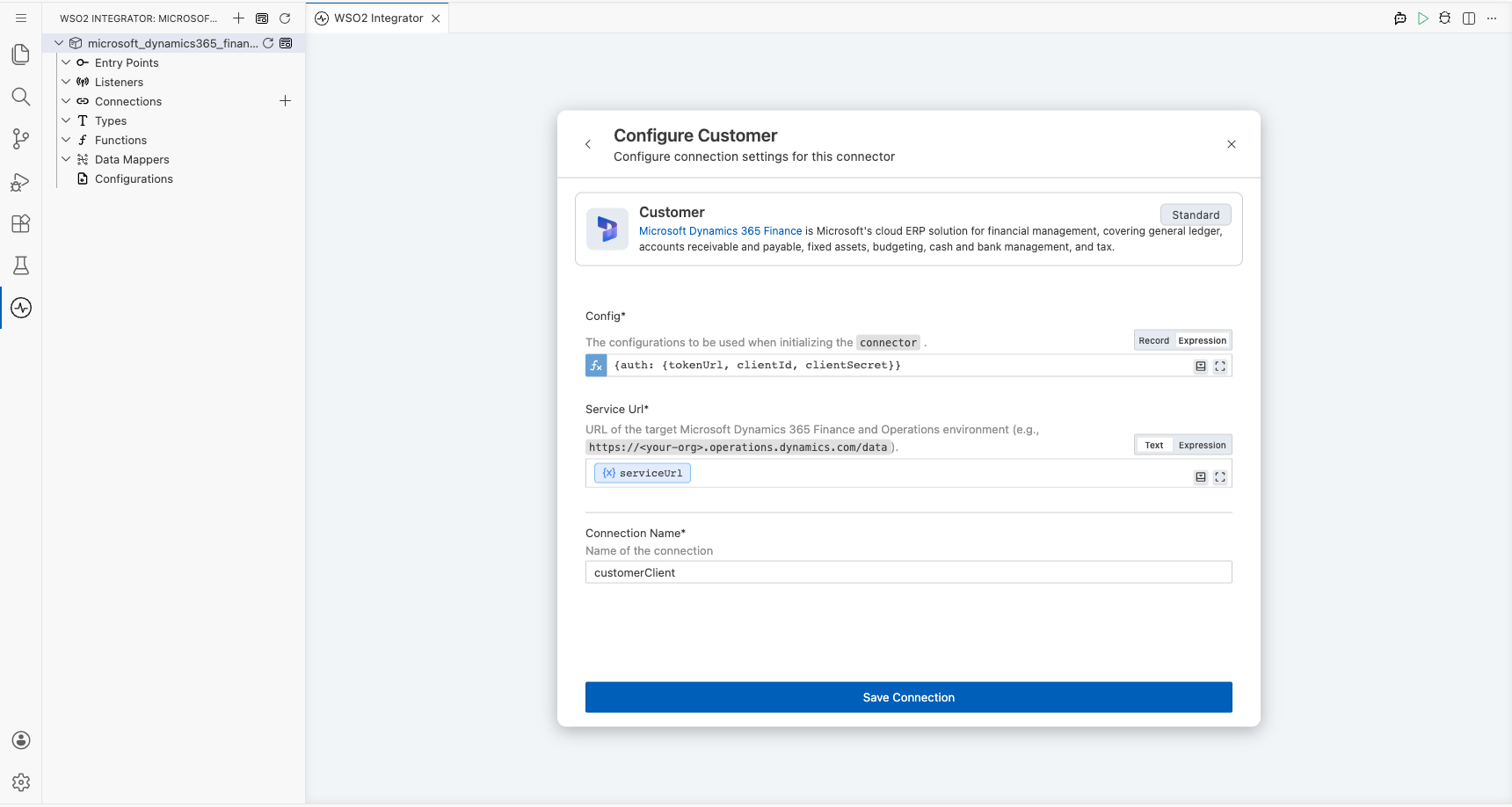Click the Configure Customer heading
1512x807 pixels.
point(695,135)
